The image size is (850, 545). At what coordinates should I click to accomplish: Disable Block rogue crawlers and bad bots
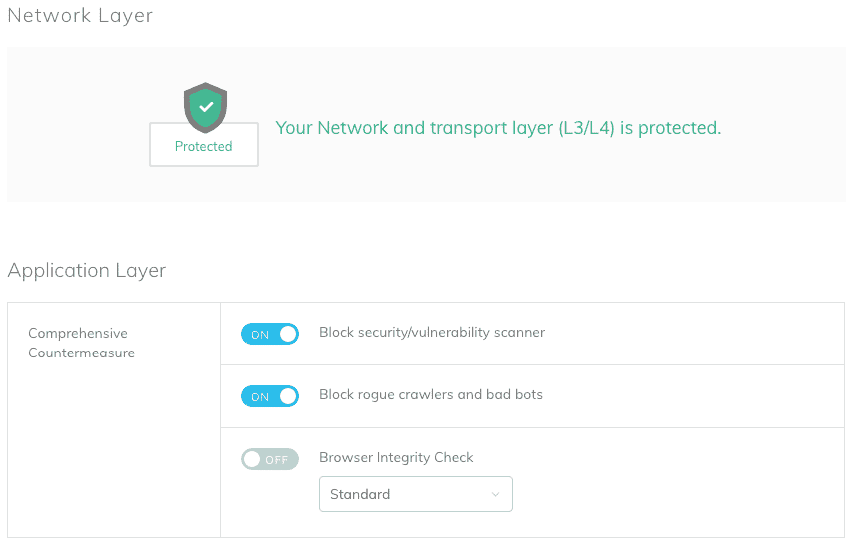[270, 396]
